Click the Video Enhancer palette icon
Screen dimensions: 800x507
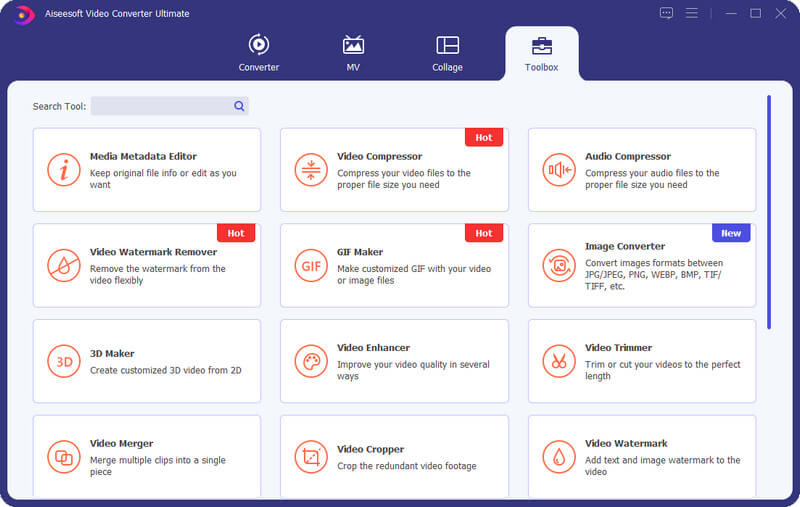coord(311,361)
